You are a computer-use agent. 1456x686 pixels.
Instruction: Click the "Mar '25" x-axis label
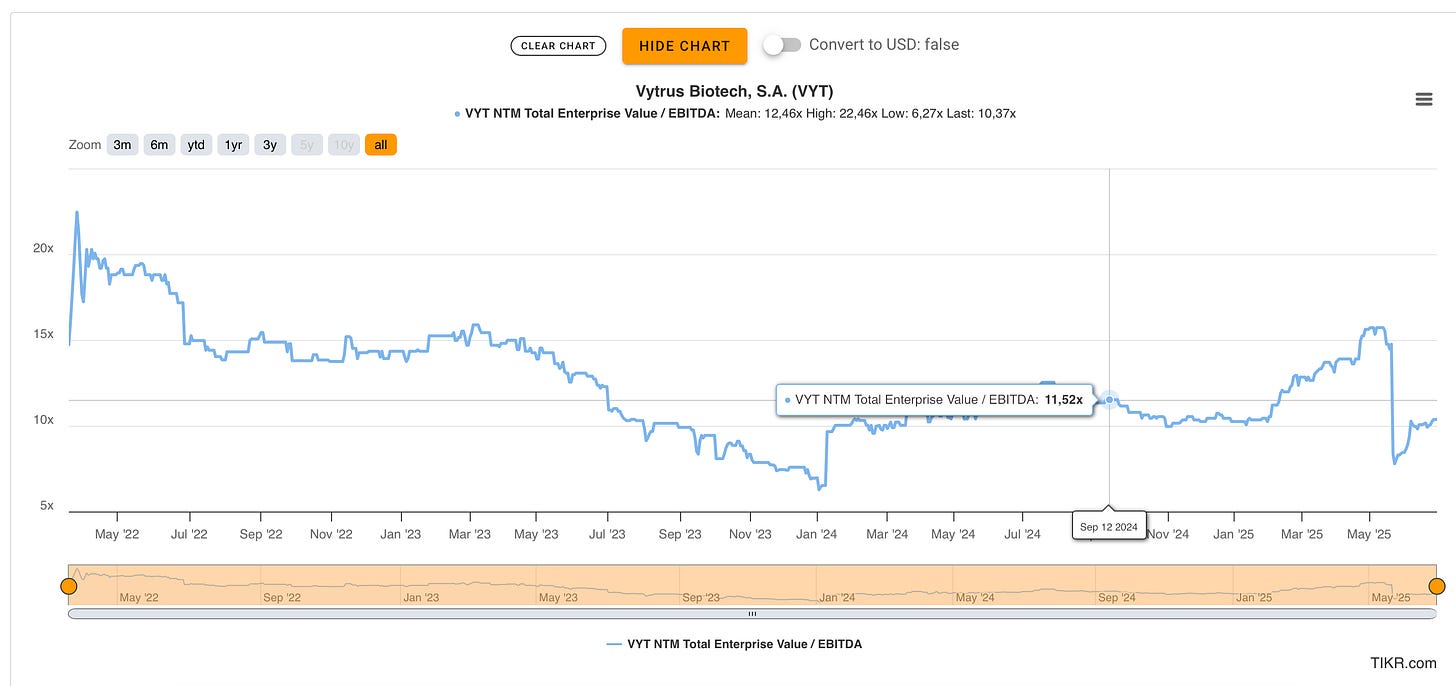(1301, 534)
